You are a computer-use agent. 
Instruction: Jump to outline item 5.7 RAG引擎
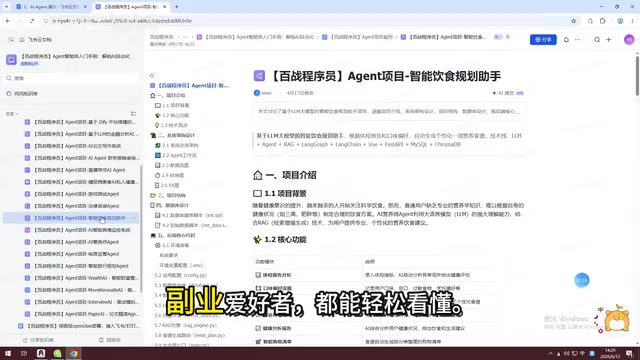[186, 325]
